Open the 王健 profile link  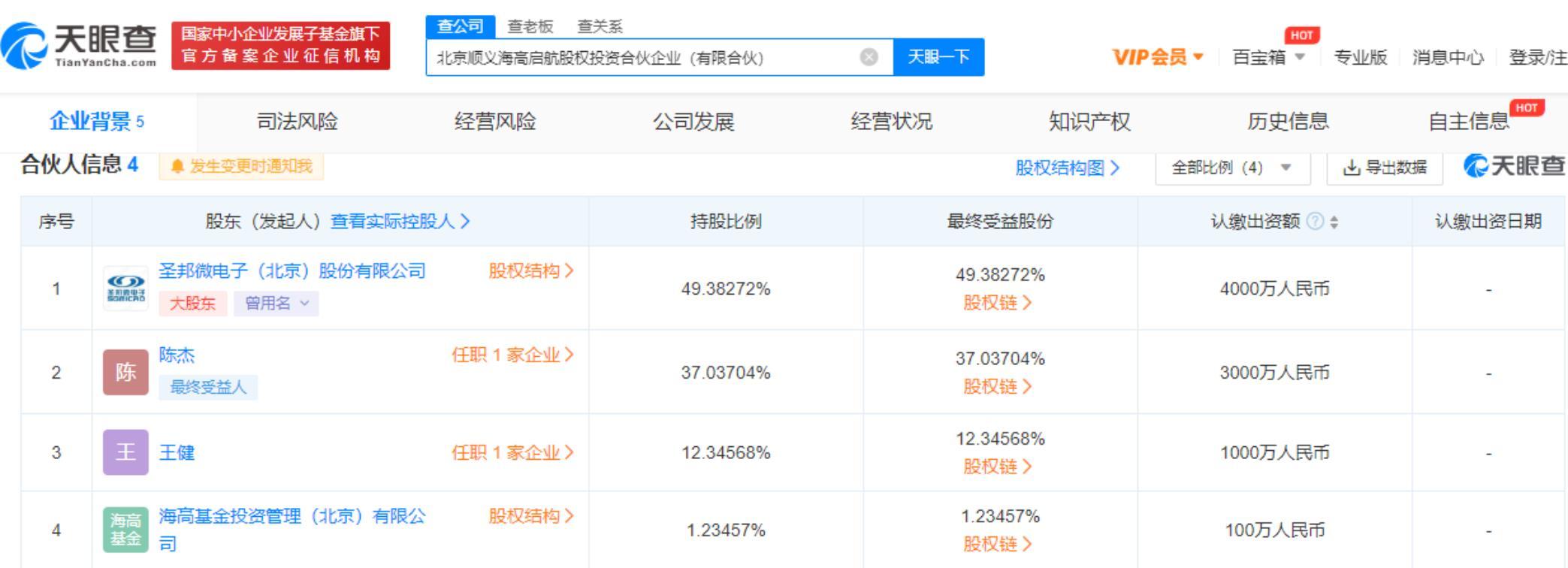click(177, 452)
